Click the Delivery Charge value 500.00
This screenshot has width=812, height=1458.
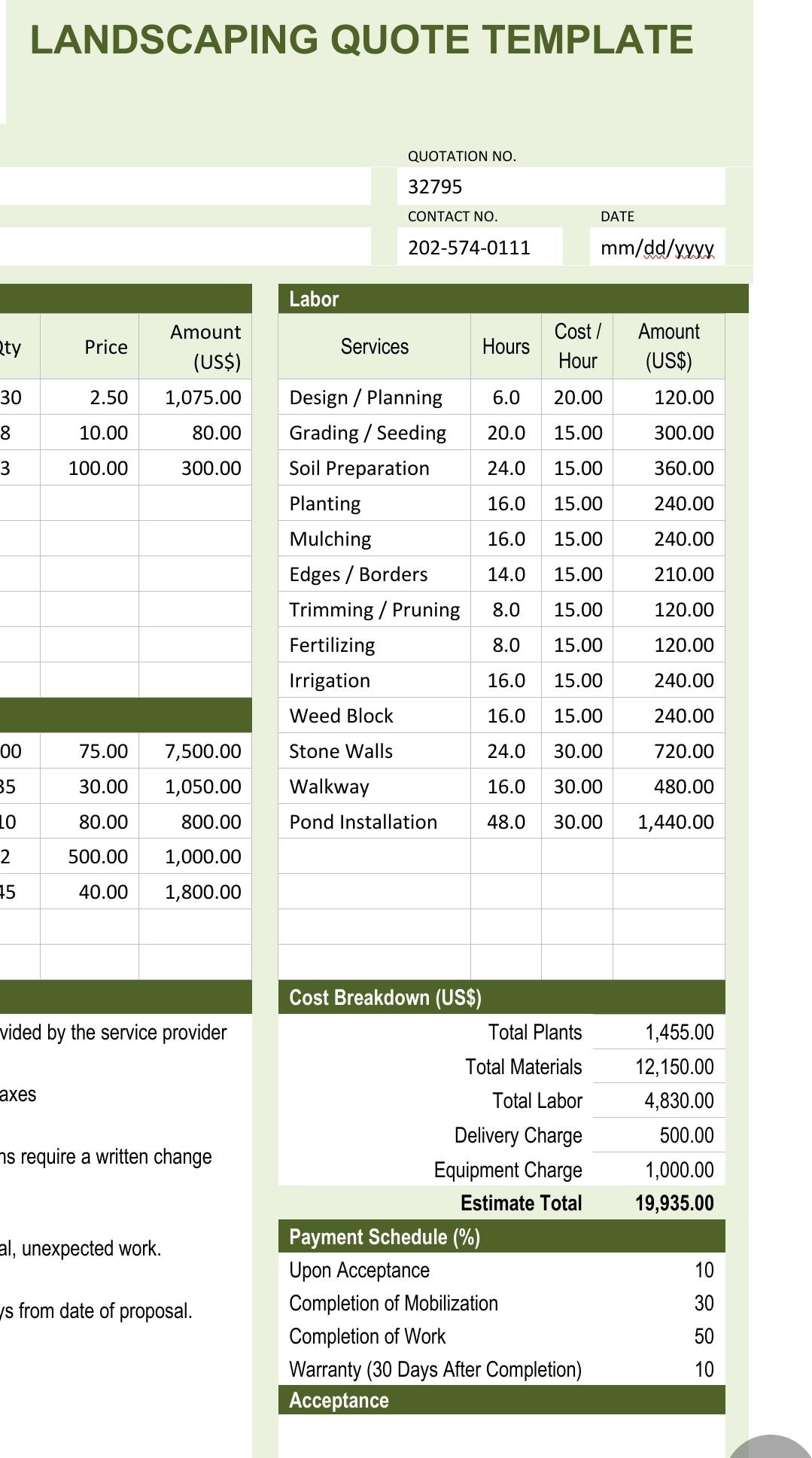[659, 1135]
